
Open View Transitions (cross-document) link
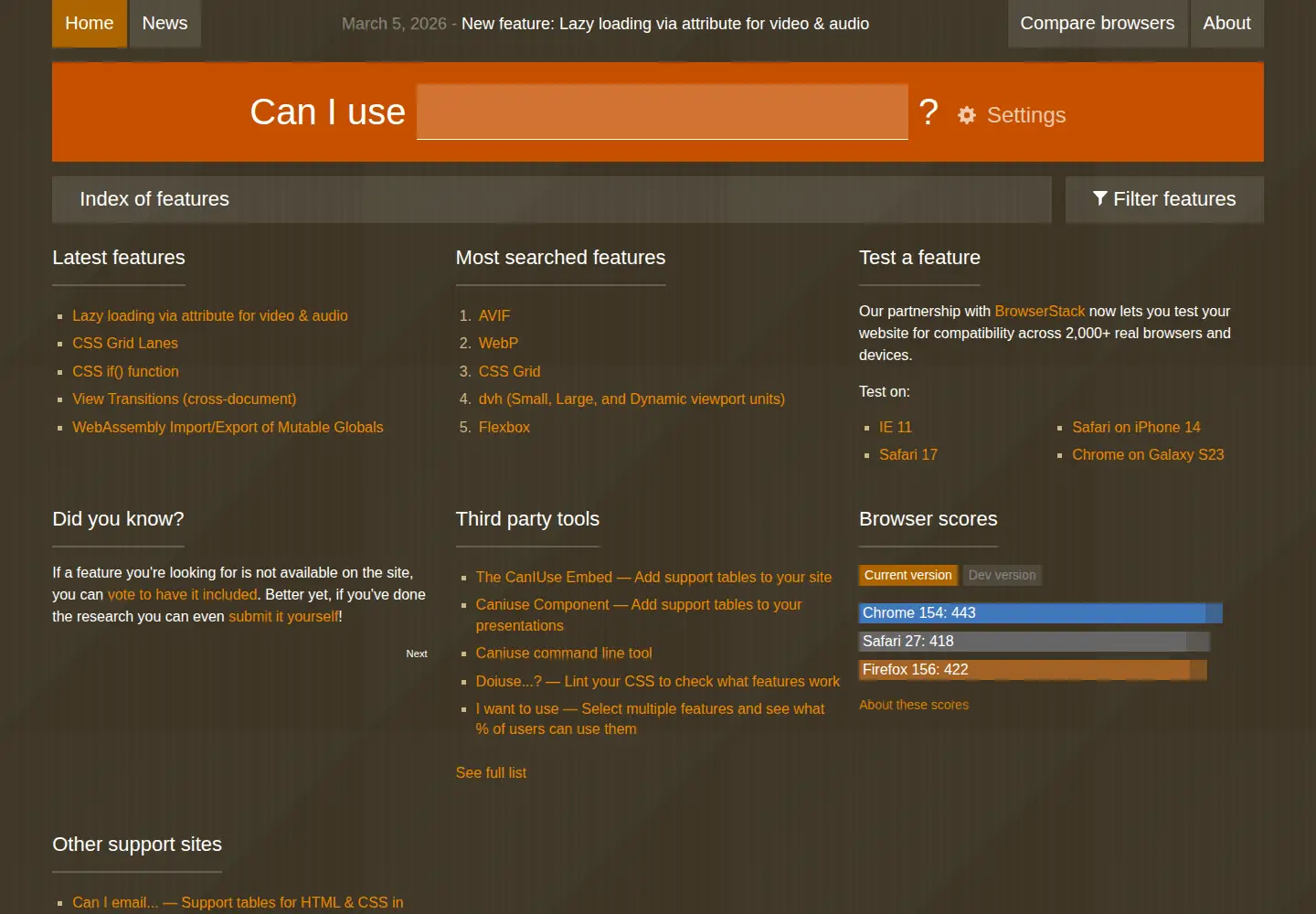tap(185, 399)
